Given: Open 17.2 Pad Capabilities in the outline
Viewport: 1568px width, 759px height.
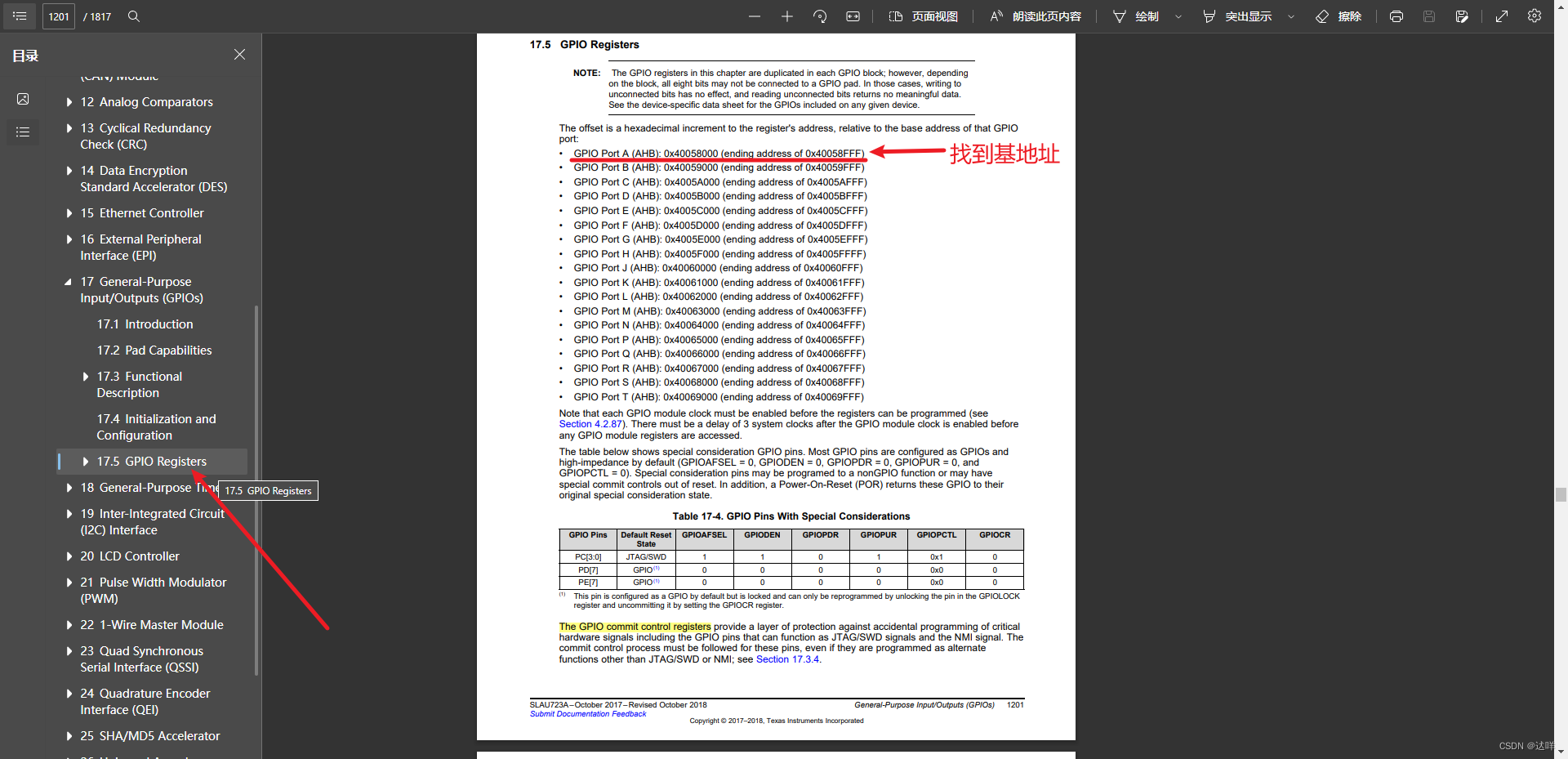Looking at the screenshot, I should point(154,350).
